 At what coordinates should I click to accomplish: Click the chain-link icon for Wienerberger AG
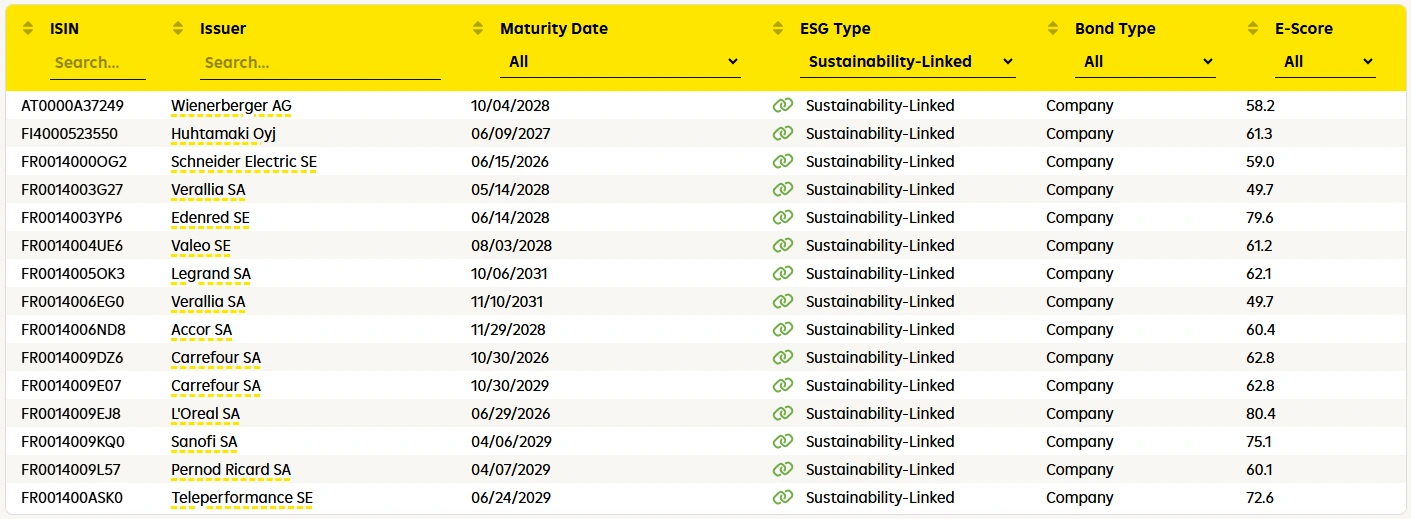click(782, 105)
